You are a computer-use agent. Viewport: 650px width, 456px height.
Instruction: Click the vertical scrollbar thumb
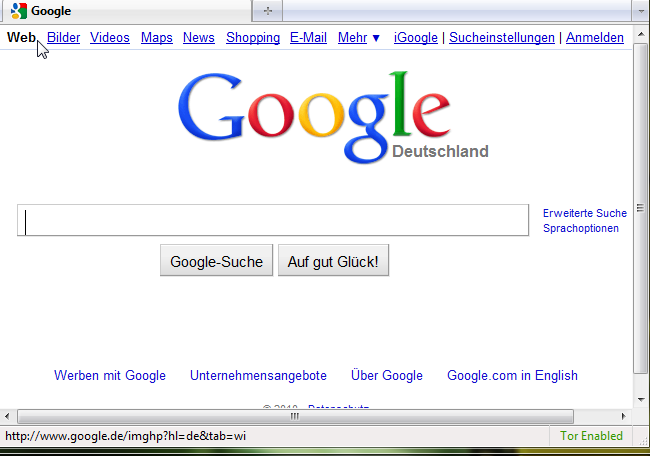click(641, 207)
